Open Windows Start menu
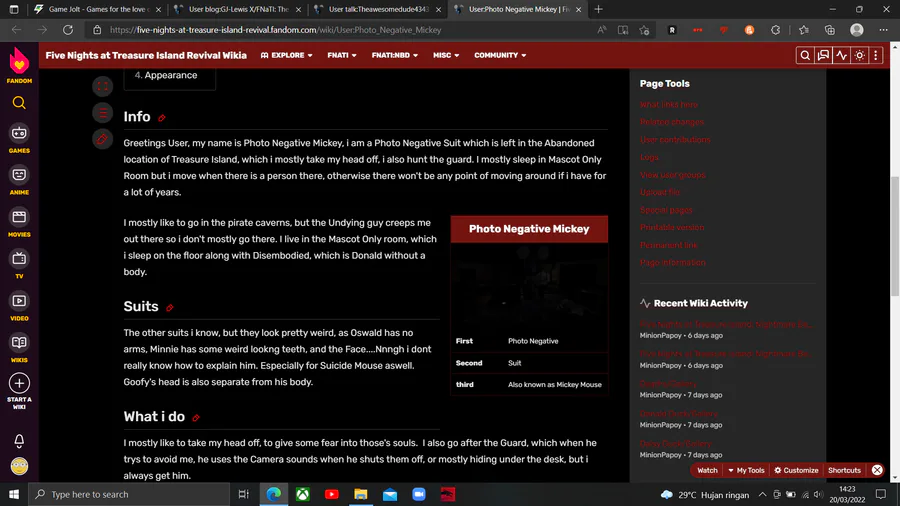Screen dimensions: 900x506 (x=14, y=495)
